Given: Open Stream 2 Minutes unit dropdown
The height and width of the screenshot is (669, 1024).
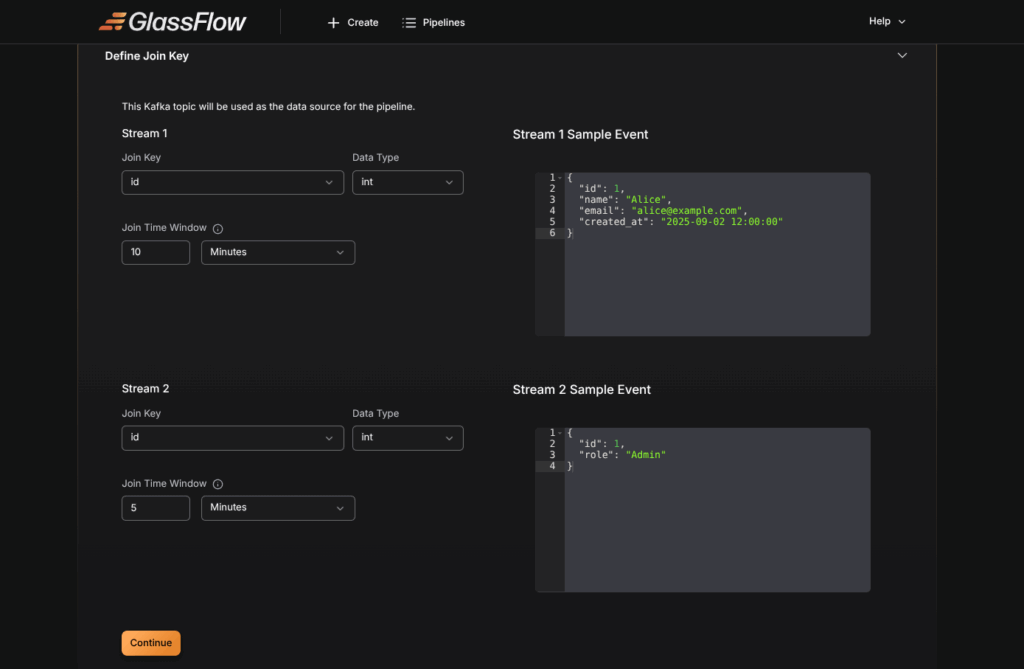Looking at the screenshot, I should (x=277, y=508).
